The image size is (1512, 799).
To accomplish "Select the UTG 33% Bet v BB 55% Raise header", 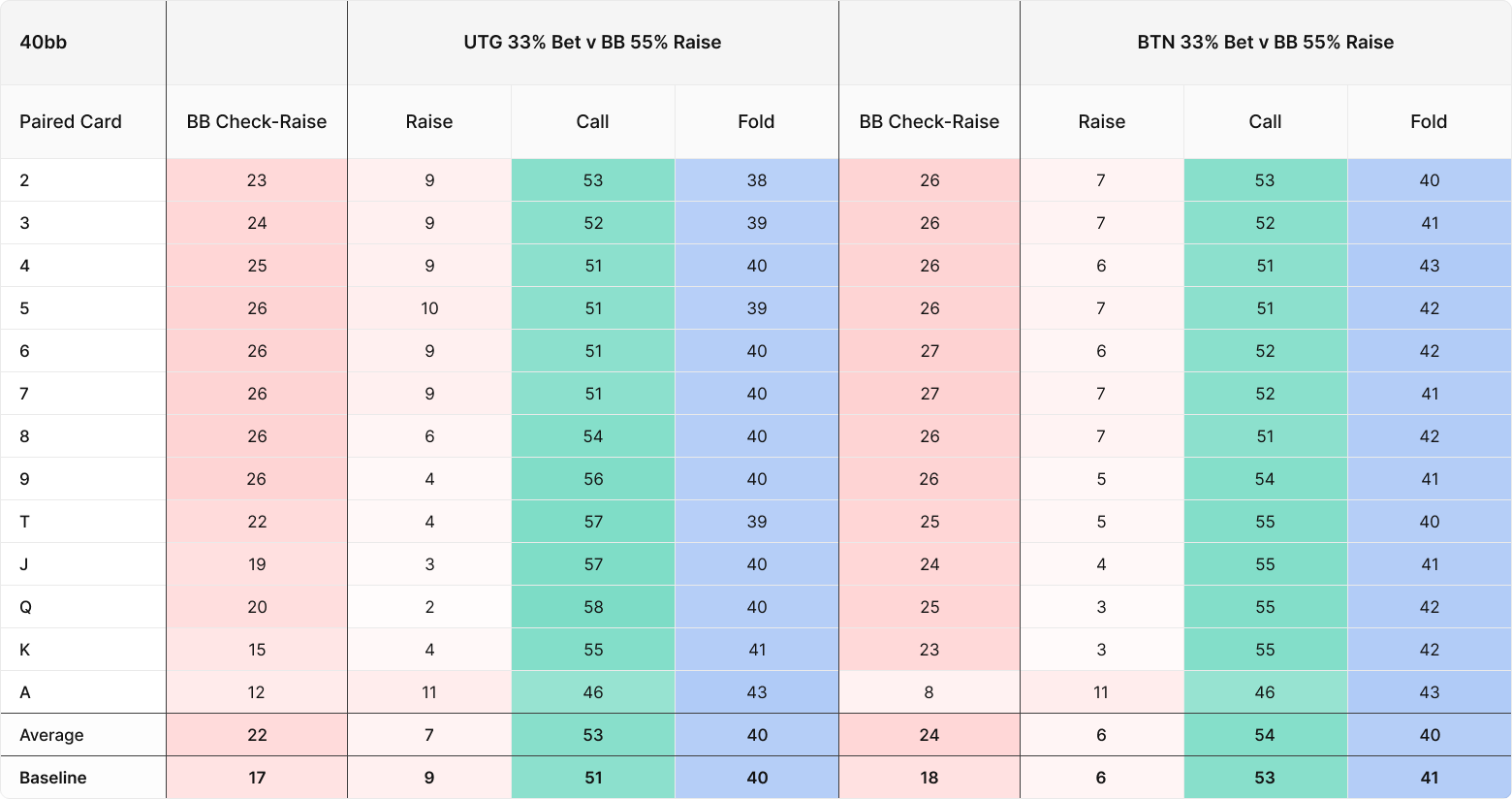I will pyautogui.click(x=592, y=43).
